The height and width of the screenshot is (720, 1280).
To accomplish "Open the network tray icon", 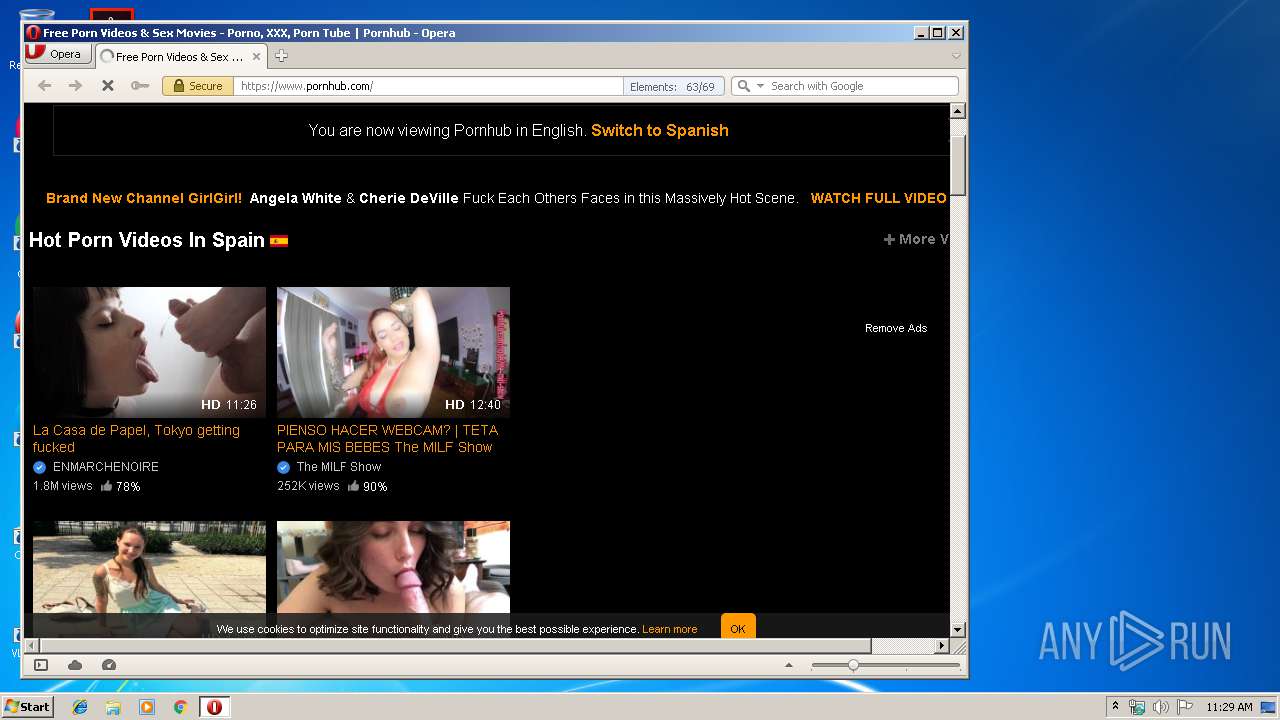I will tap(1137, 707).
